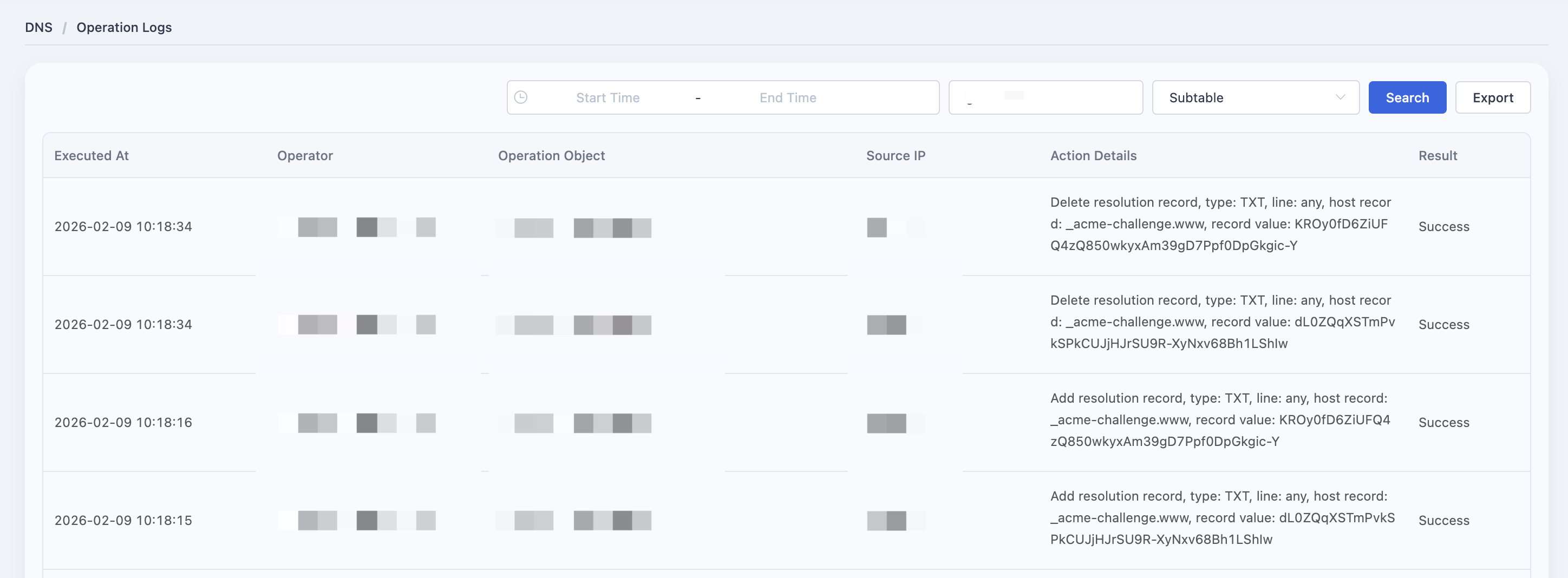Select the 2026-02-09 10:18:16 timestamp
The width and height of the screenshot is (1568, 578).
point(123,422)
